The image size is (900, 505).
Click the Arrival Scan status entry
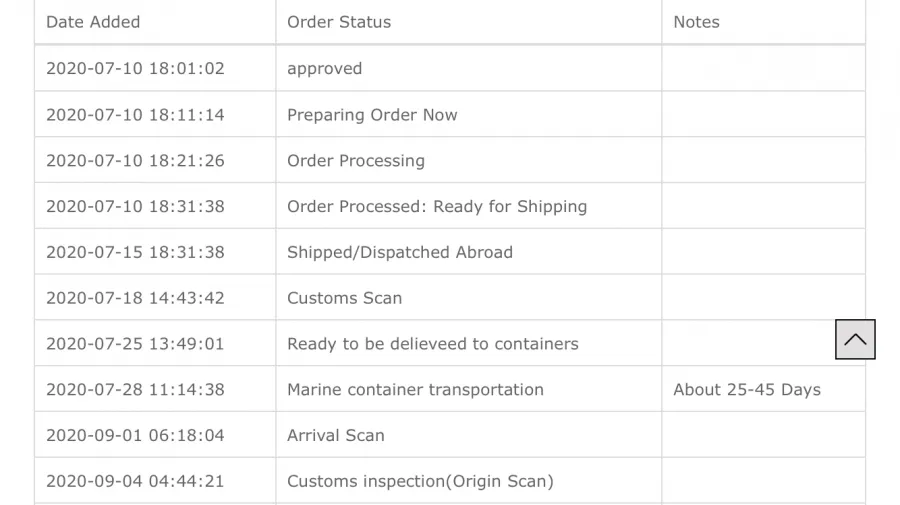point(336,436)
